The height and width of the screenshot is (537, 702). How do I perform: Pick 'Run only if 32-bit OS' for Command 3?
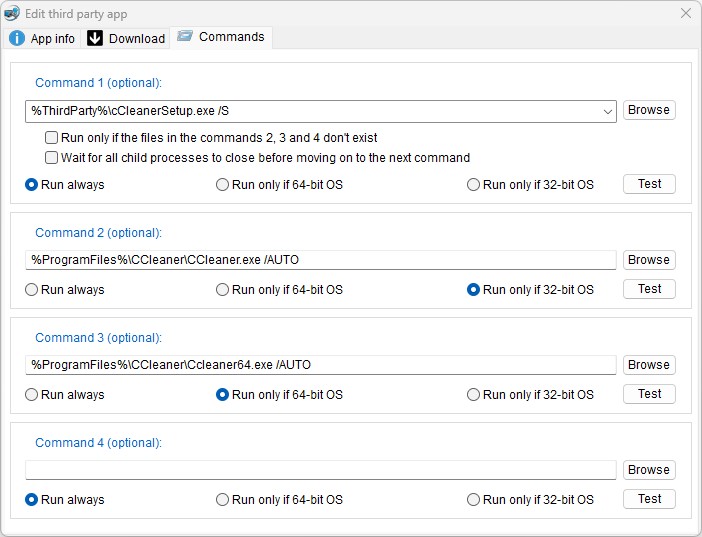point(473,395)
